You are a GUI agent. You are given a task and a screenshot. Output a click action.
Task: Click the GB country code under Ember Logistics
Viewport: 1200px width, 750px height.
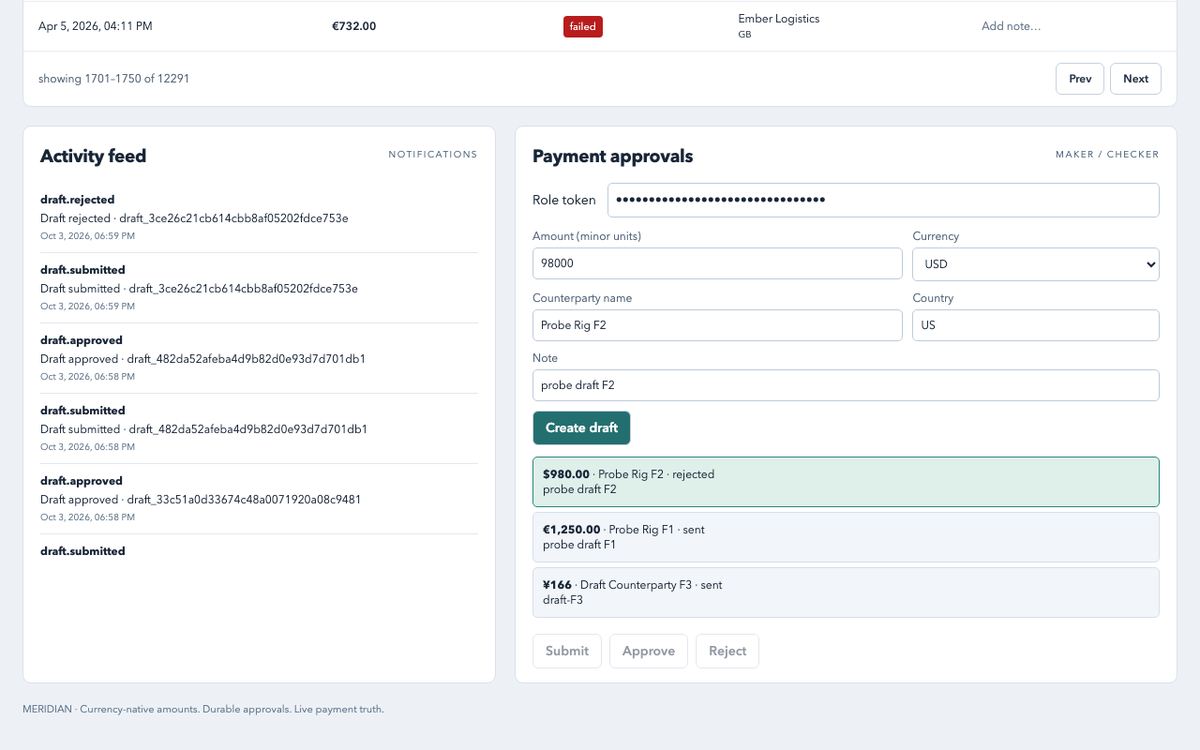click(744, 35)
